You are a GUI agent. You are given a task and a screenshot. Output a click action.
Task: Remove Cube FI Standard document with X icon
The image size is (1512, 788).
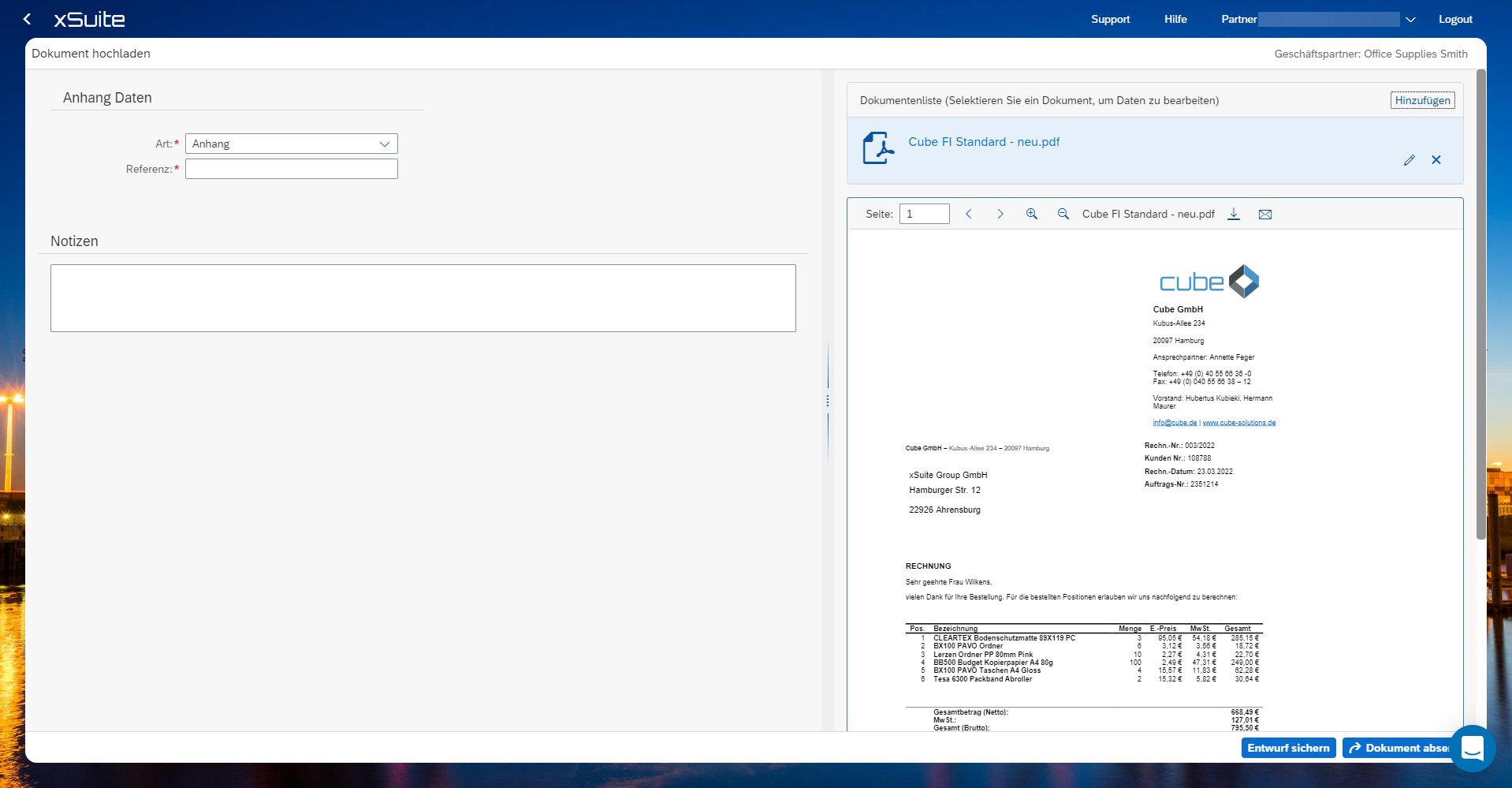tap(1436, 160)
